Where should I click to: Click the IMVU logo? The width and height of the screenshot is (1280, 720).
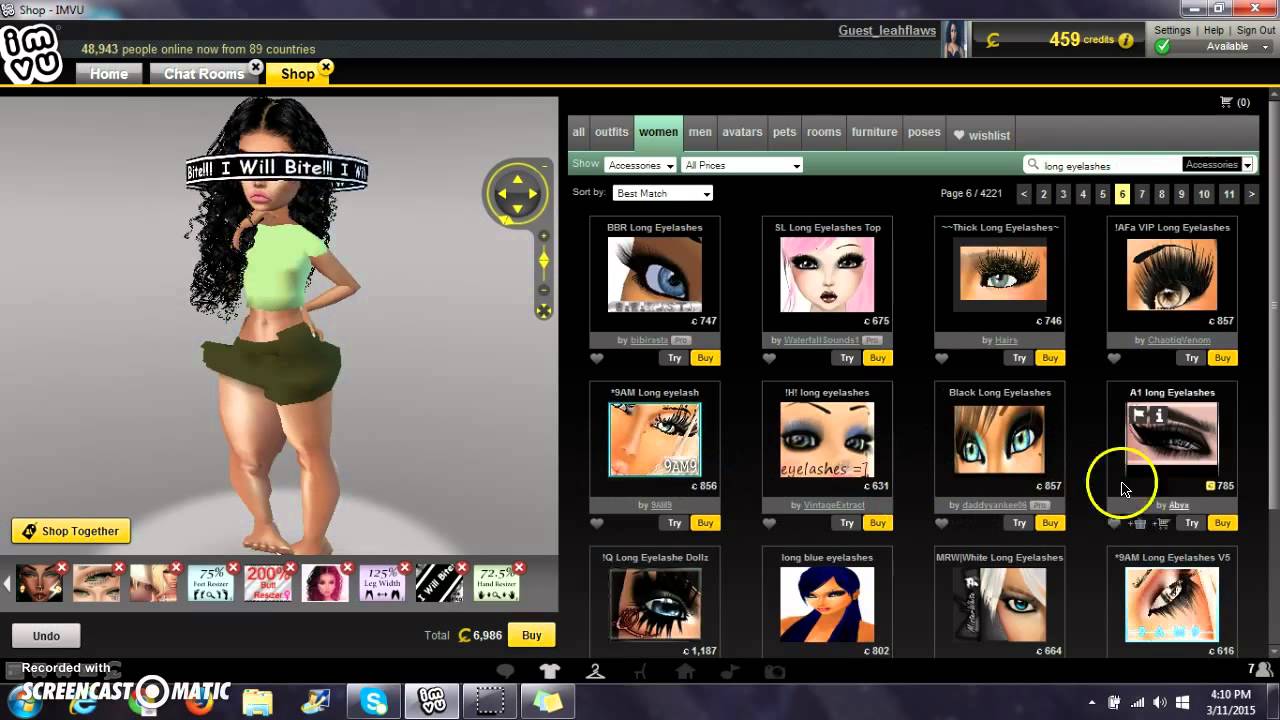[31, 52]
